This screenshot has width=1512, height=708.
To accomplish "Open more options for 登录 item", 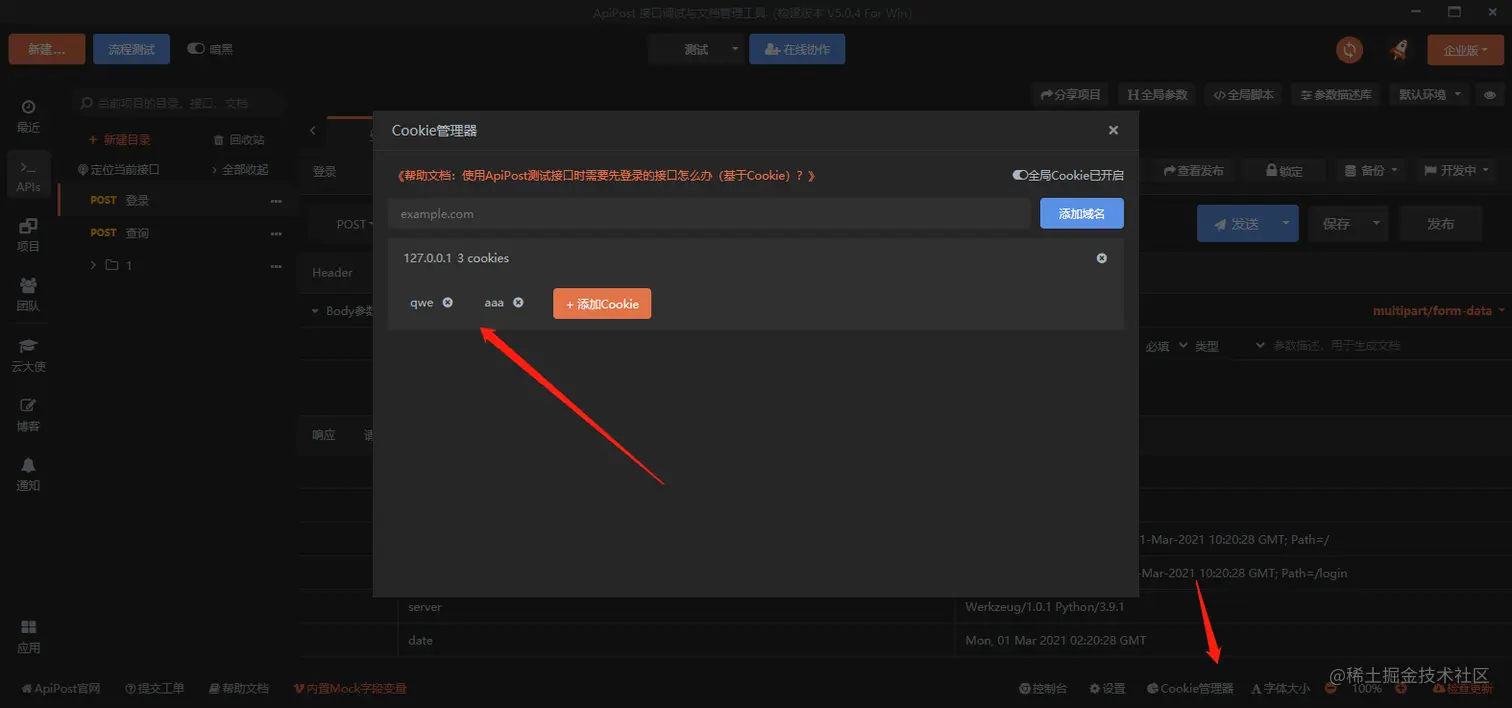I will (276, 201).
